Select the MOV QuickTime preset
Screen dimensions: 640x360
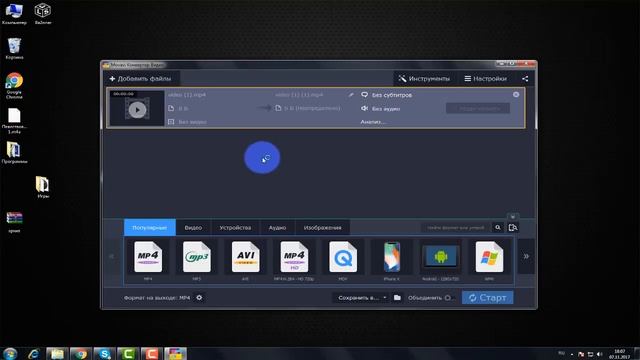coord(343,260)
